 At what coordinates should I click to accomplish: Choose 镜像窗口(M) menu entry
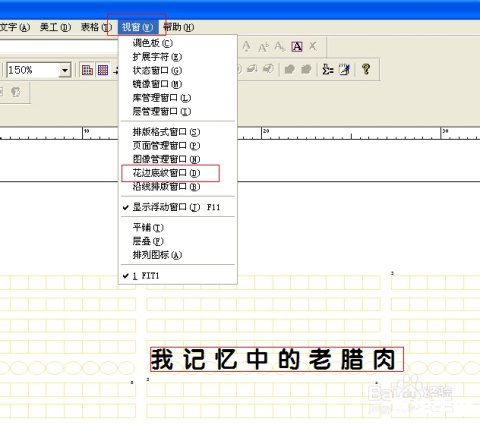(178, 84)
